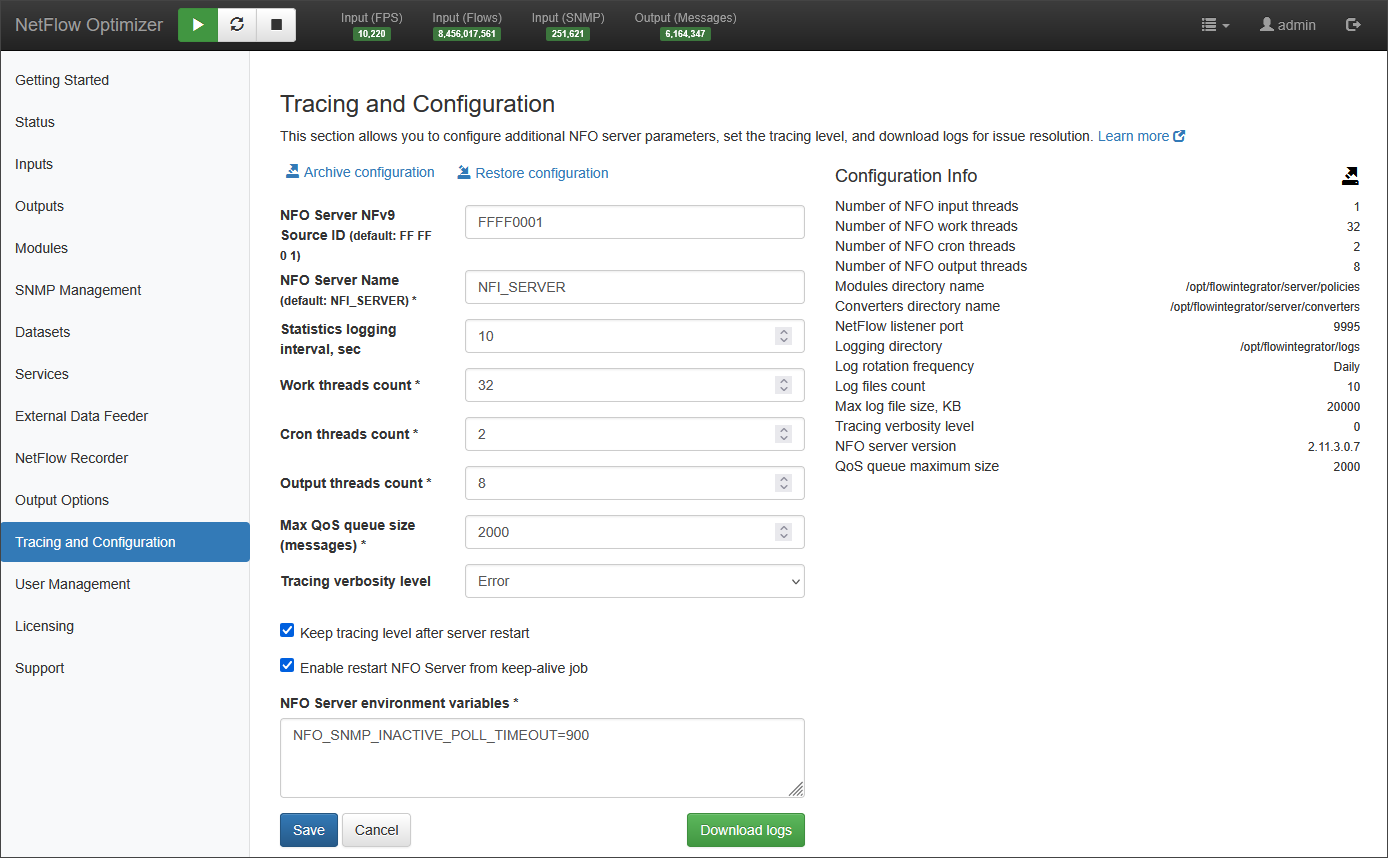1388x858 pixels.
Task: Open the Learn more external link
Action: [1141, 136]
